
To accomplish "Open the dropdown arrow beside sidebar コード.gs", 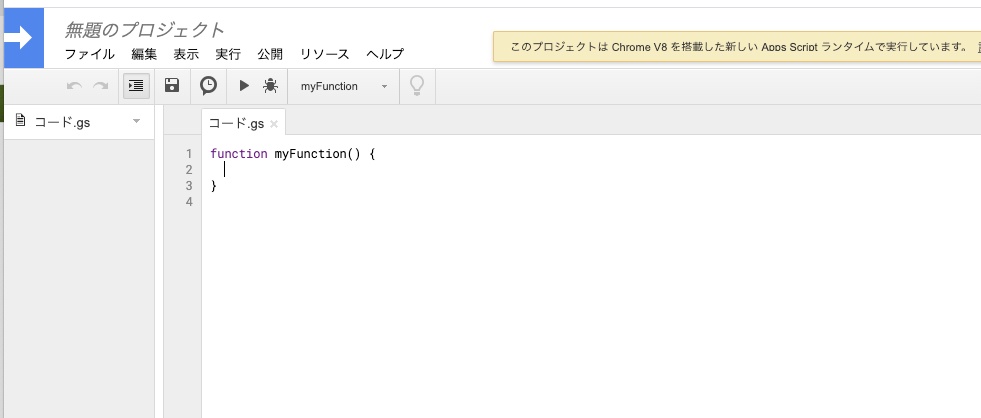I will [x=137, y=121].
